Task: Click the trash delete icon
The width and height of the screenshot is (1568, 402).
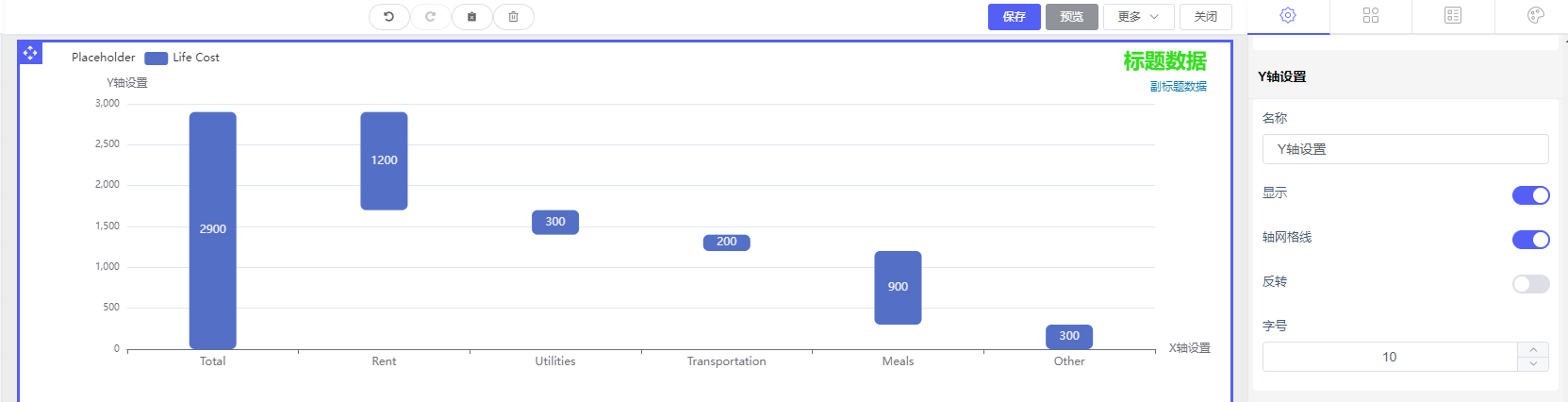Action: click(513, 16)
